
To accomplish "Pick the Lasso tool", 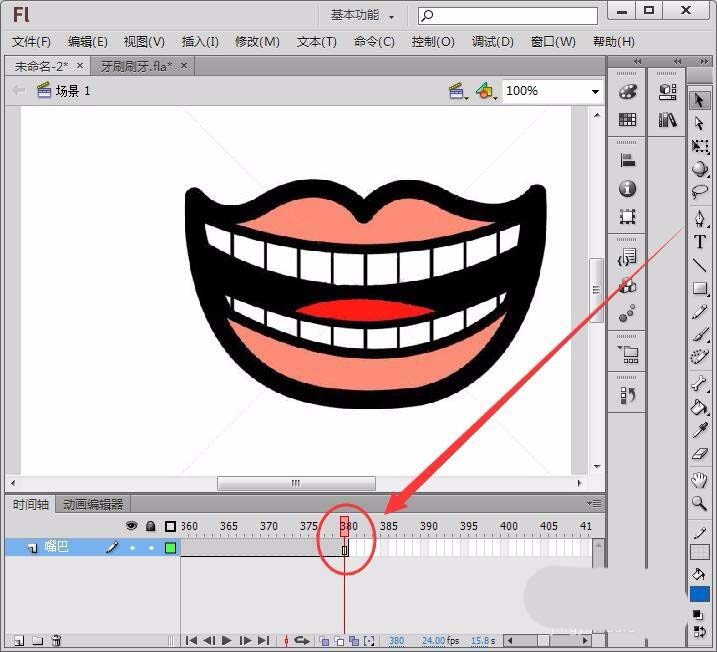I will [x=699, y=192].
